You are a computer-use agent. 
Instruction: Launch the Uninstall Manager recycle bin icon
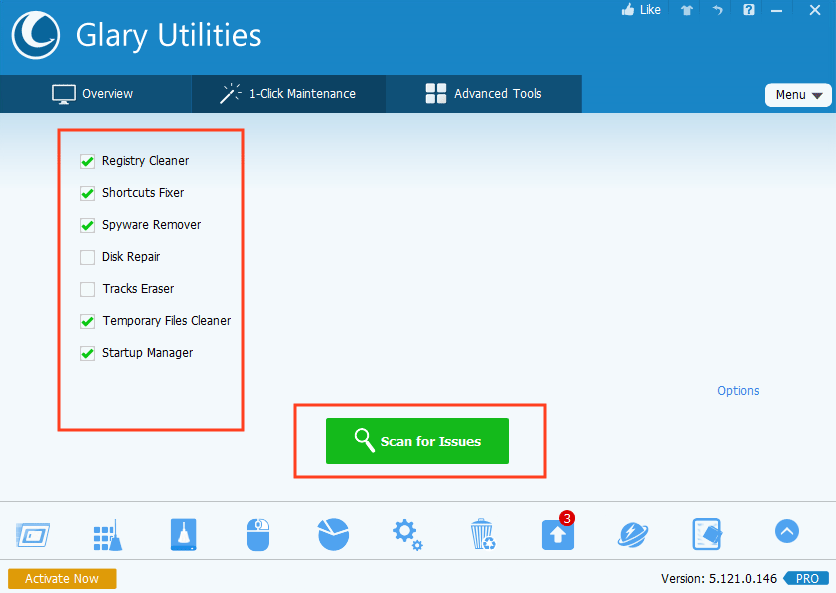(483, 534)
